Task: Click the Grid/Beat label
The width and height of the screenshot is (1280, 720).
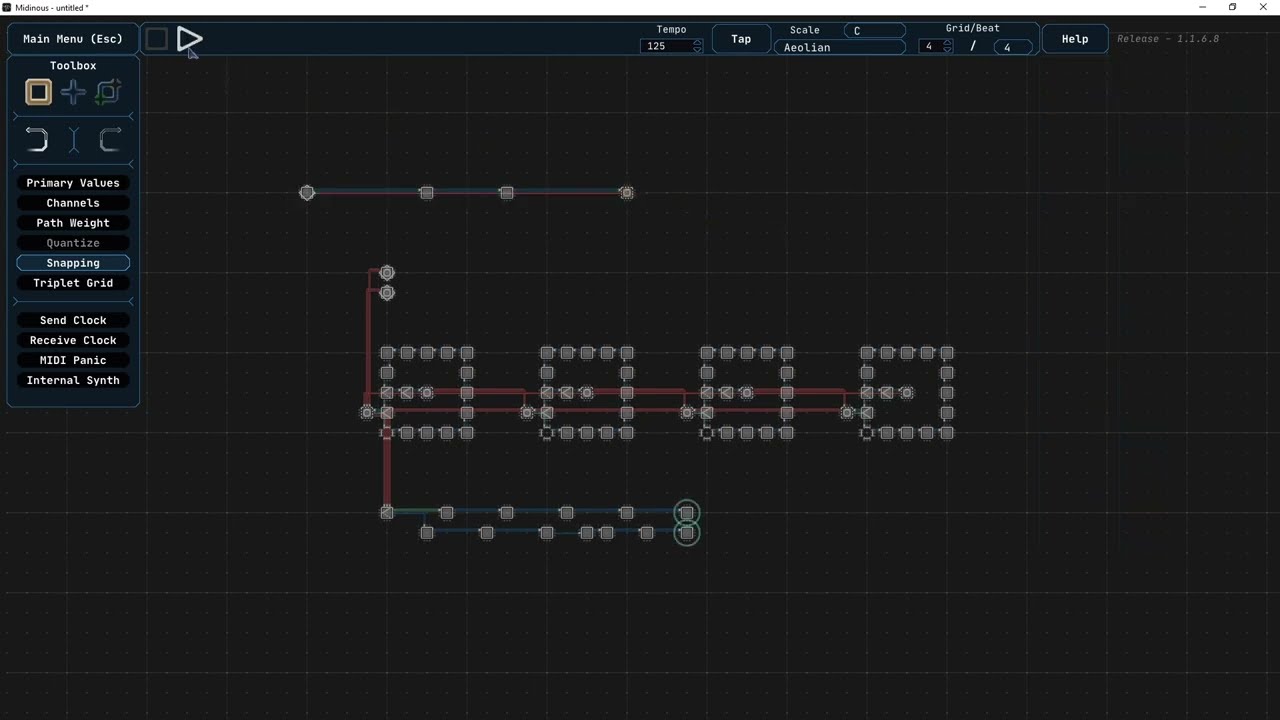Action: tap(973, 28)
